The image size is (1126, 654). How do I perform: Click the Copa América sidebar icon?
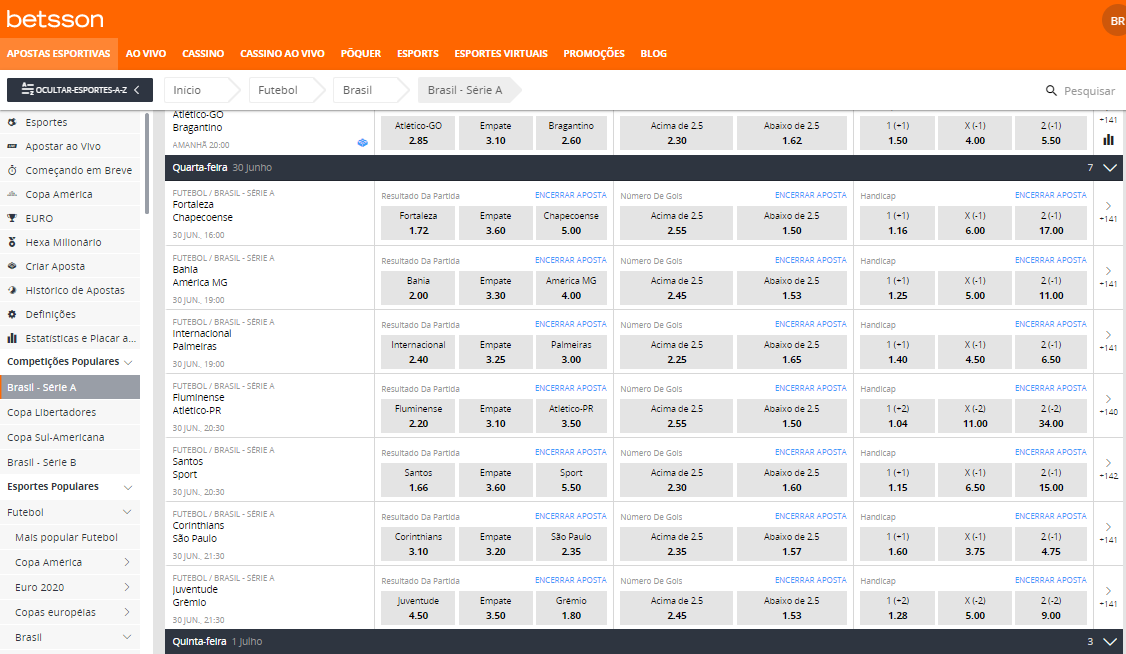pyautogui.click(x=11, y=194)
